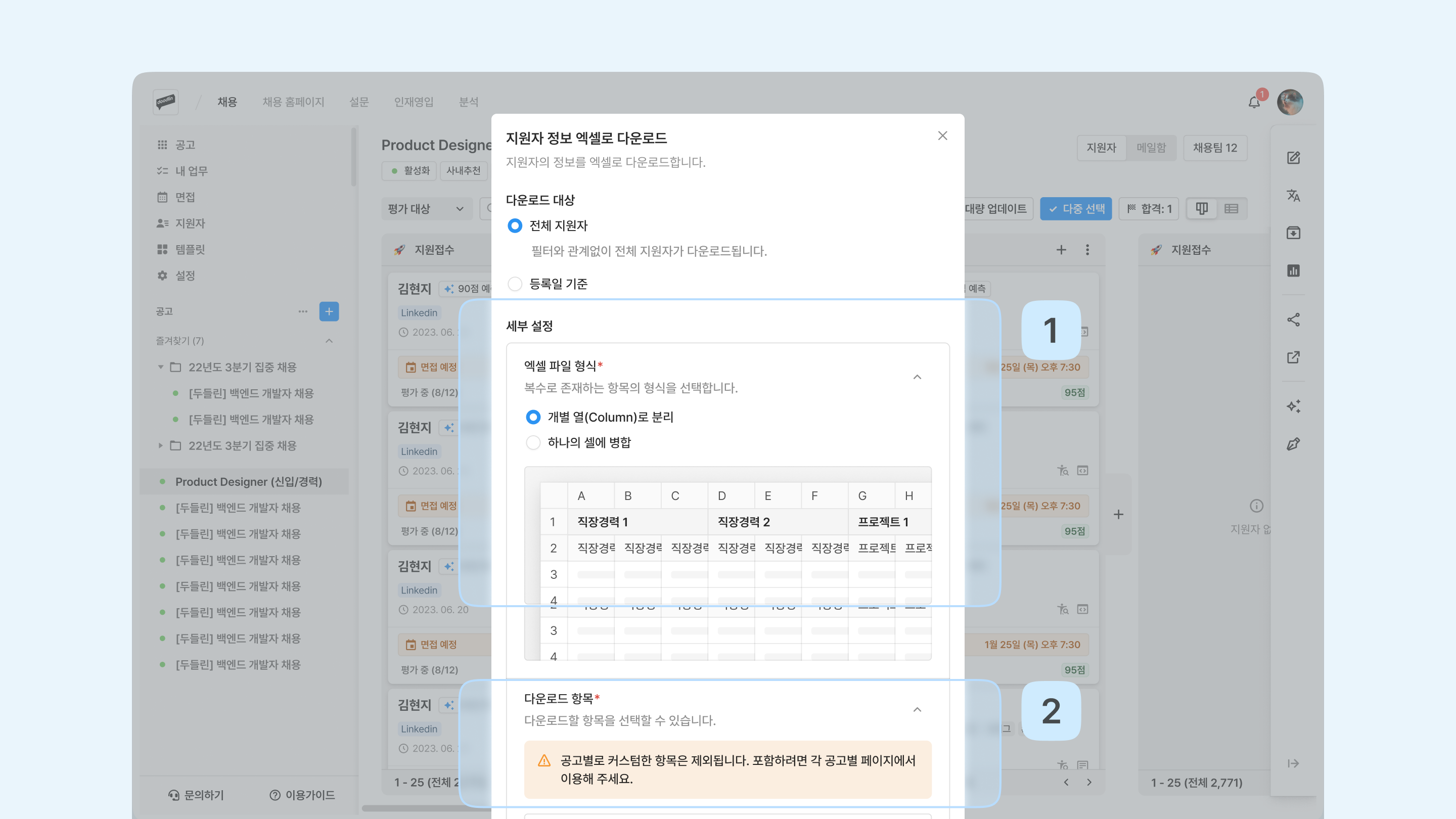
Task: Click the left sidebar vertical scrollbar
Action: (354, 157)
